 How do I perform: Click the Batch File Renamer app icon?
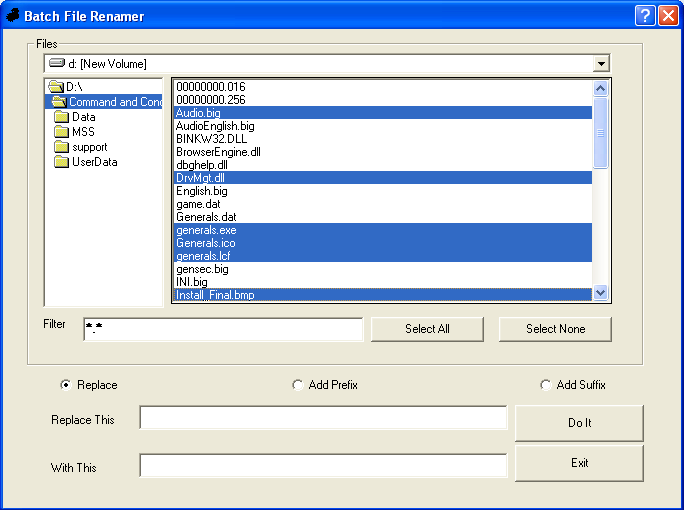click(13, 16)
